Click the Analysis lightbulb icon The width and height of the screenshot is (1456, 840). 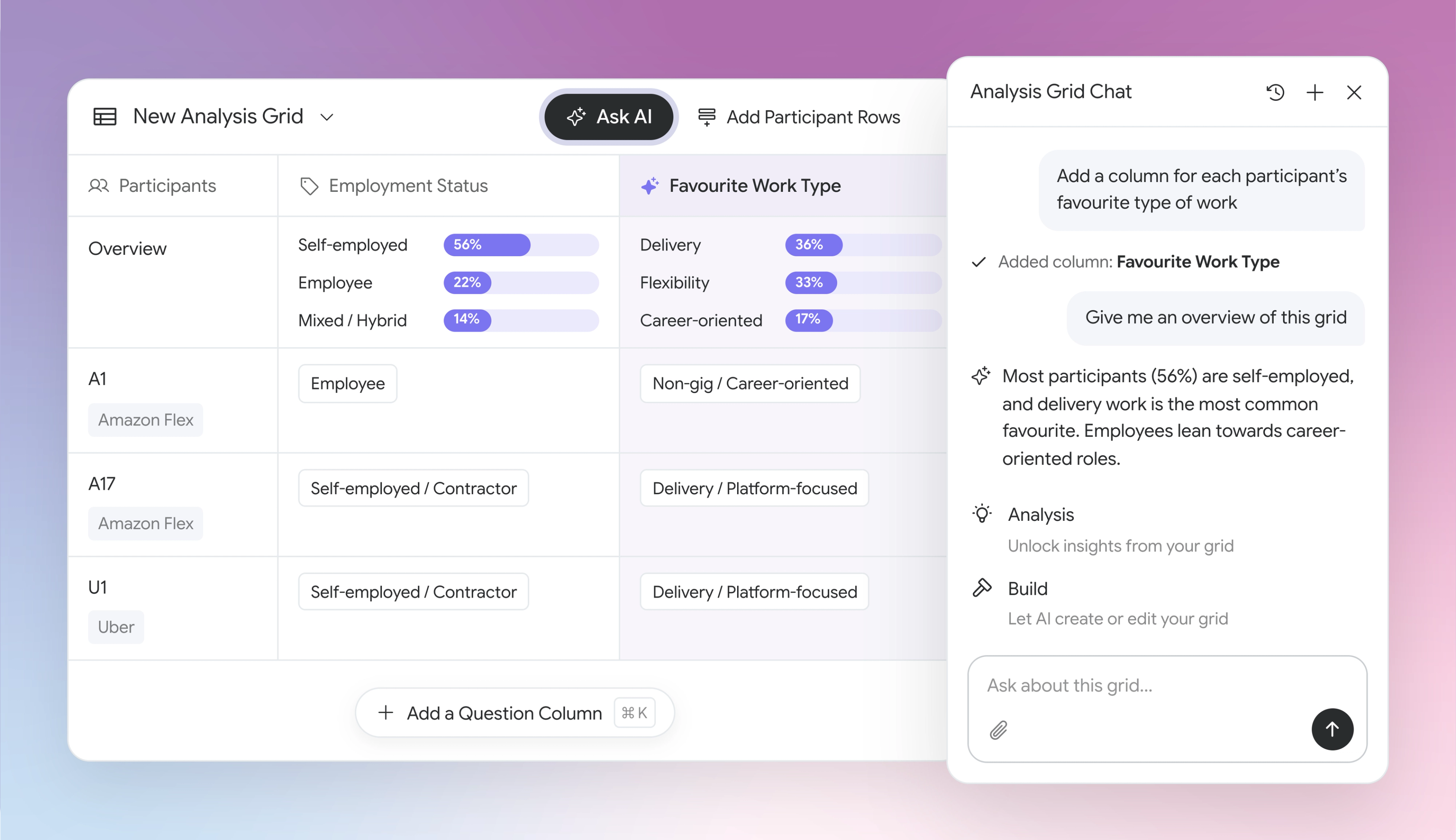click(x=982, y=514)
